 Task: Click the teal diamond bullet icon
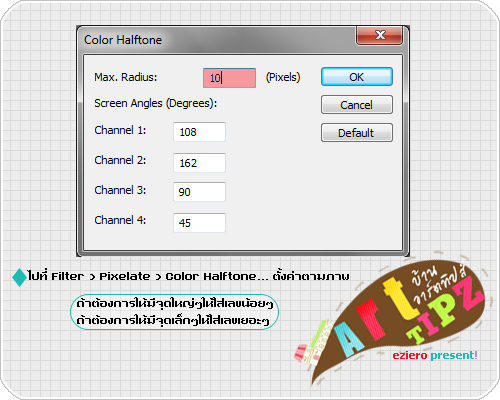pyautogui.click(x=19, y=277)
